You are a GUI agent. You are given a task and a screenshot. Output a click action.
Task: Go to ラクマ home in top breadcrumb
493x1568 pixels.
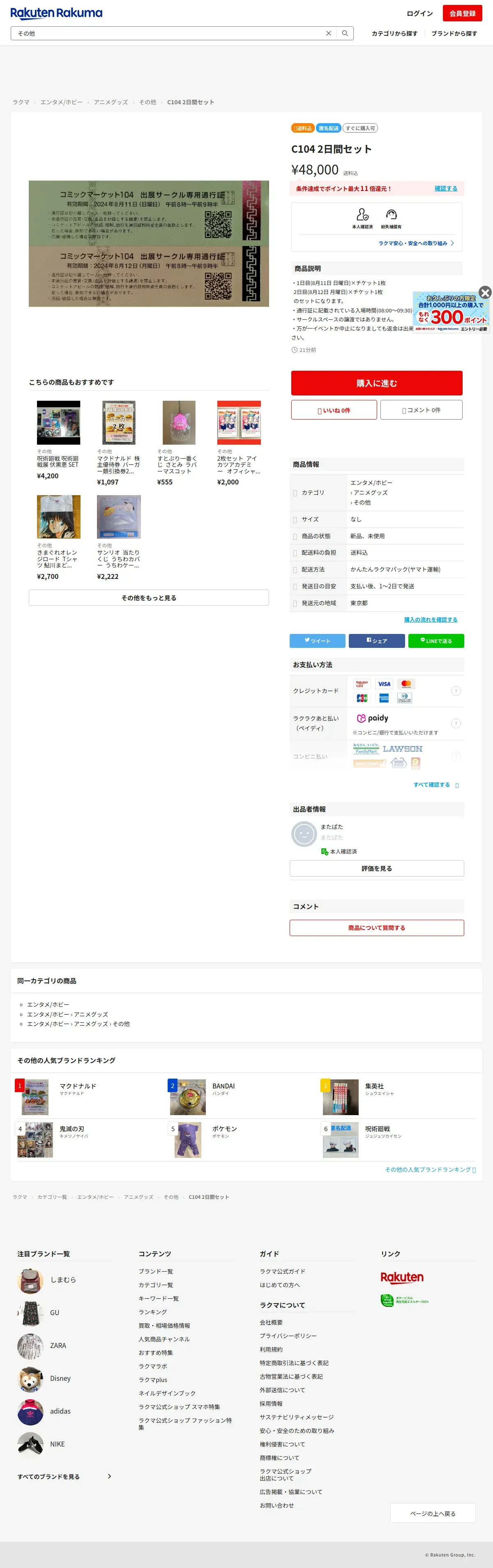pos(21,102)
